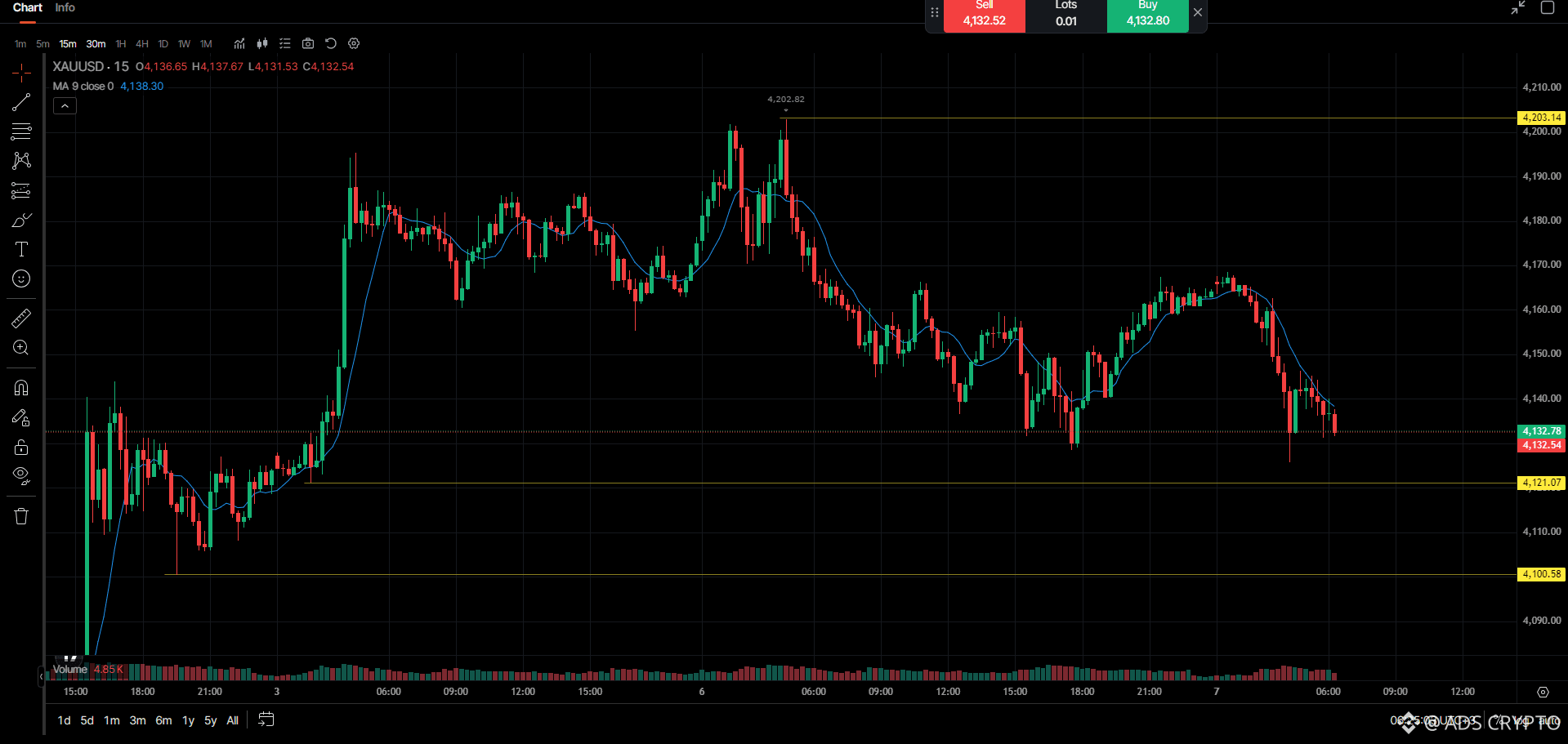Image resolution: width=1568 pixels, height=744 pixels.
Task: Select the 4H timeframe
Action: [142, 44]
